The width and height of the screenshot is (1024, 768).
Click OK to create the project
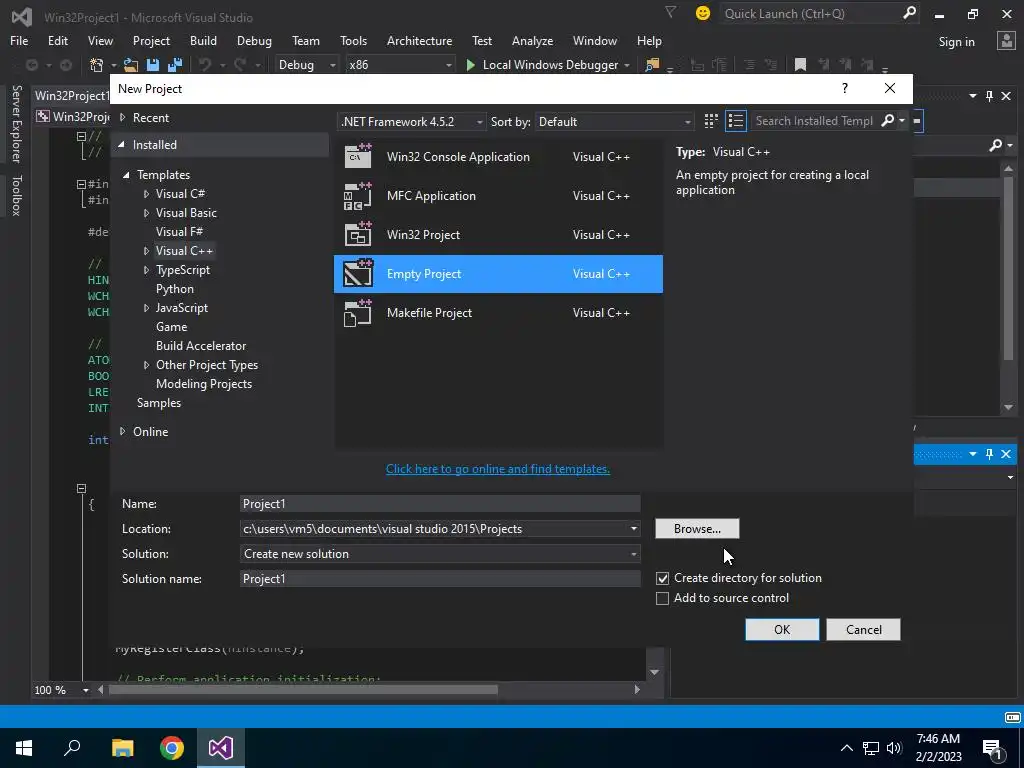point(782,630)
